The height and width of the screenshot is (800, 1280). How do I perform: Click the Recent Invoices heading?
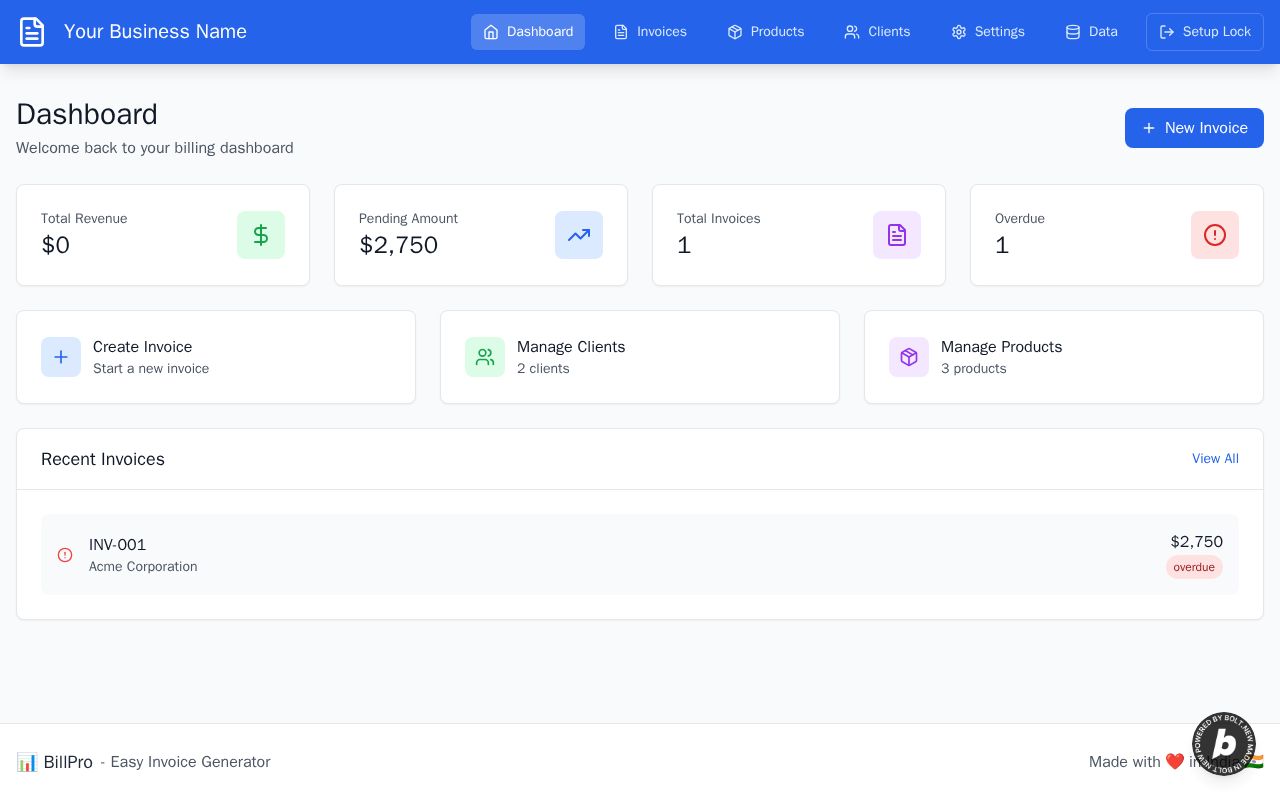(x=103, y=459)
